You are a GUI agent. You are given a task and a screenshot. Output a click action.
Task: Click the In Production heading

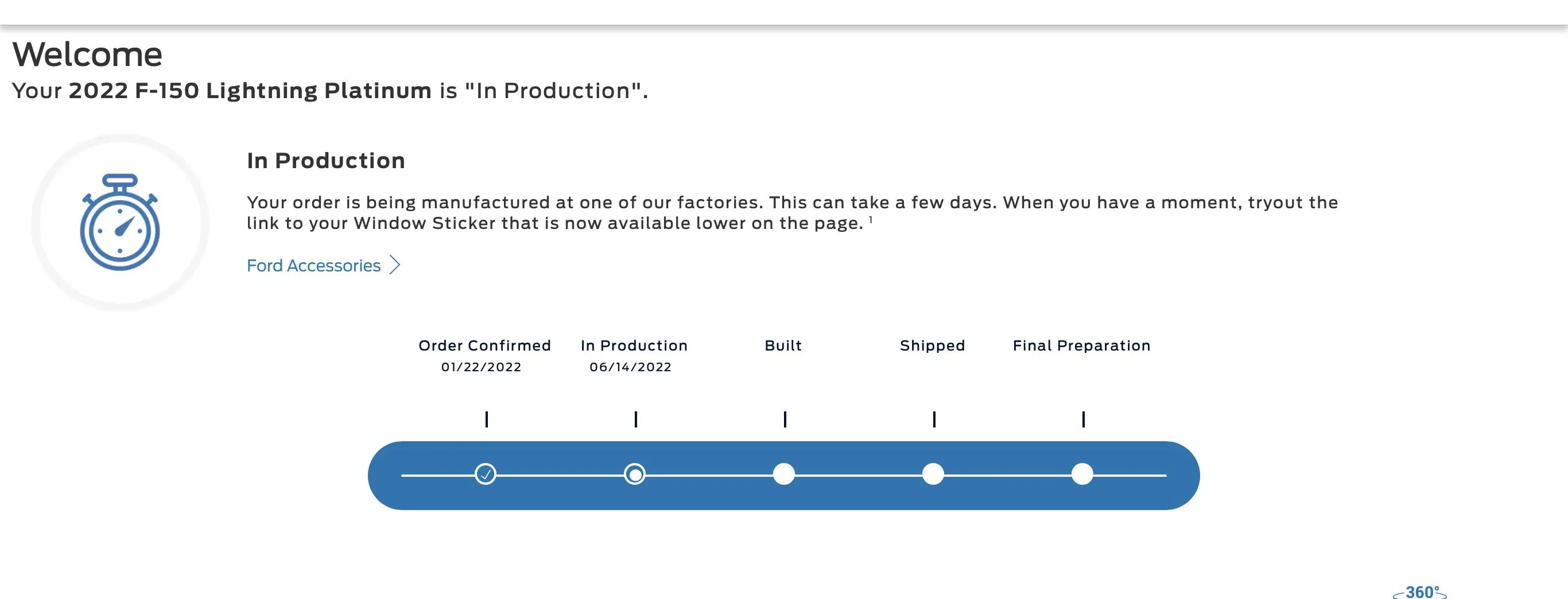click(325, 161)
